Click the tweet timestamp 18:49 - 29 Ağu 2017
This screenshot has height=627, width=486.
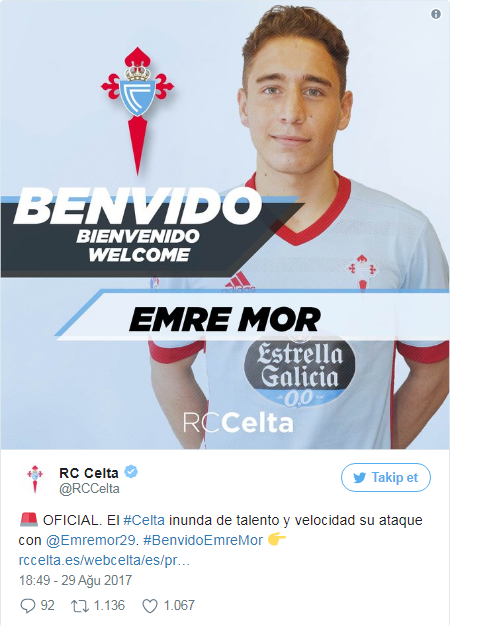pyautogui.click(x=75, y=580)
